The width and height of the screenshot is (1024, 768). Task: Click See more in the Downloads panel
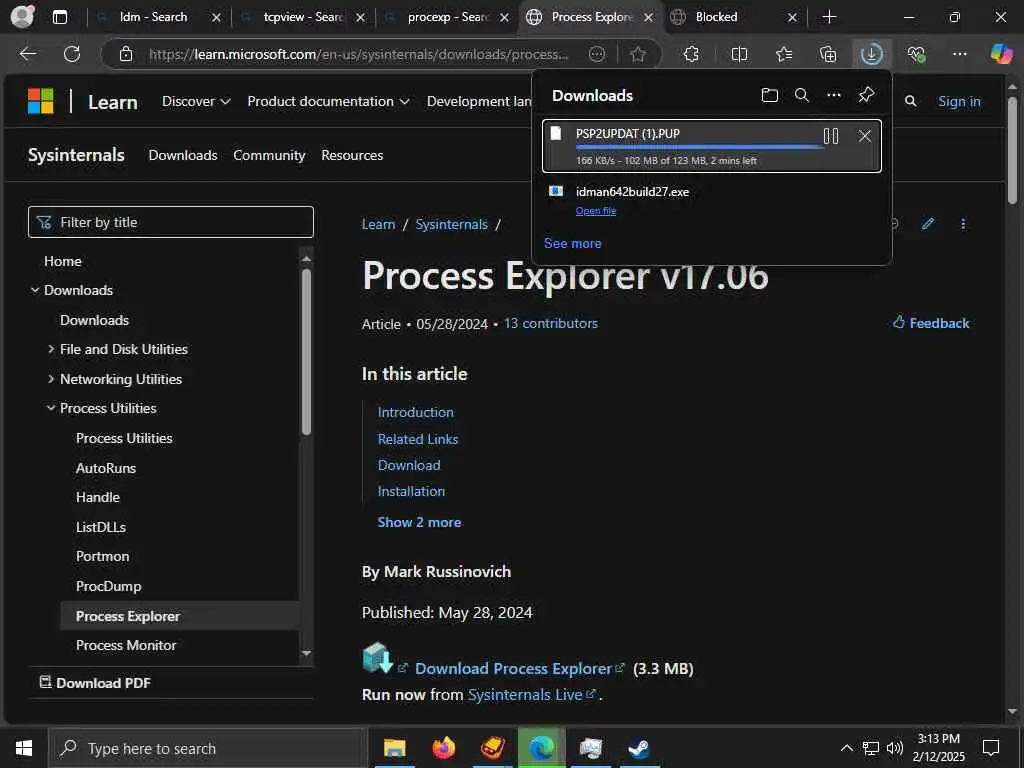[x=573, y=244]
